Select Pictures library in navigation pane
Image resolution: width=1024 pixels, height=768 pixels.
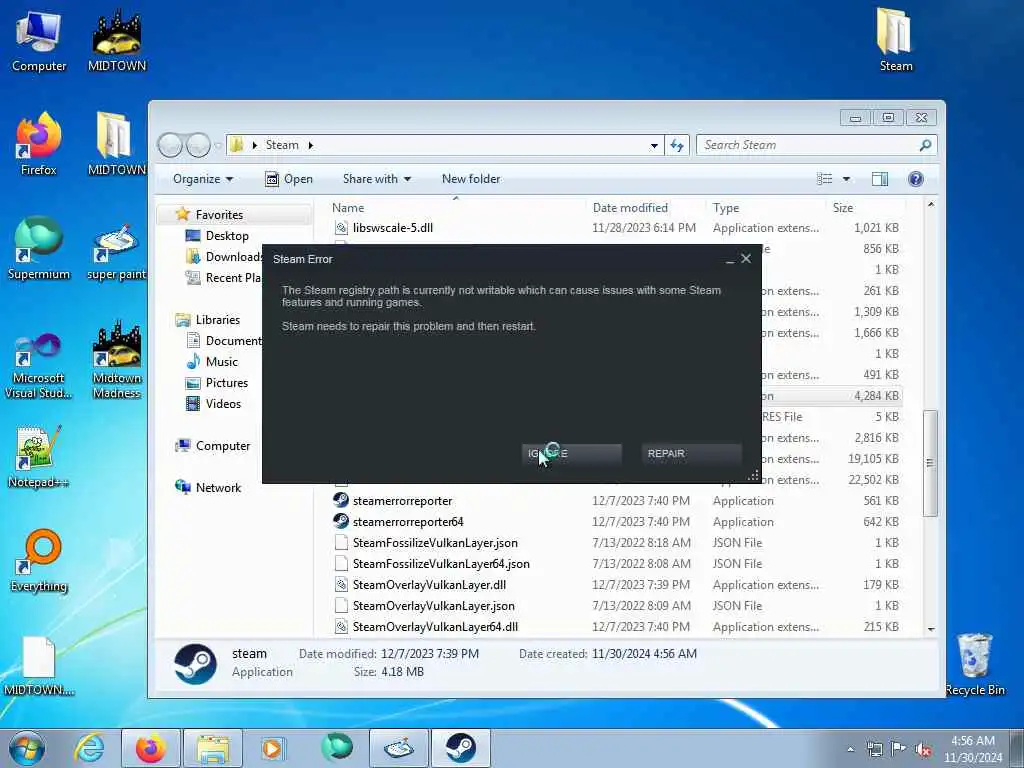pos(227,383)
